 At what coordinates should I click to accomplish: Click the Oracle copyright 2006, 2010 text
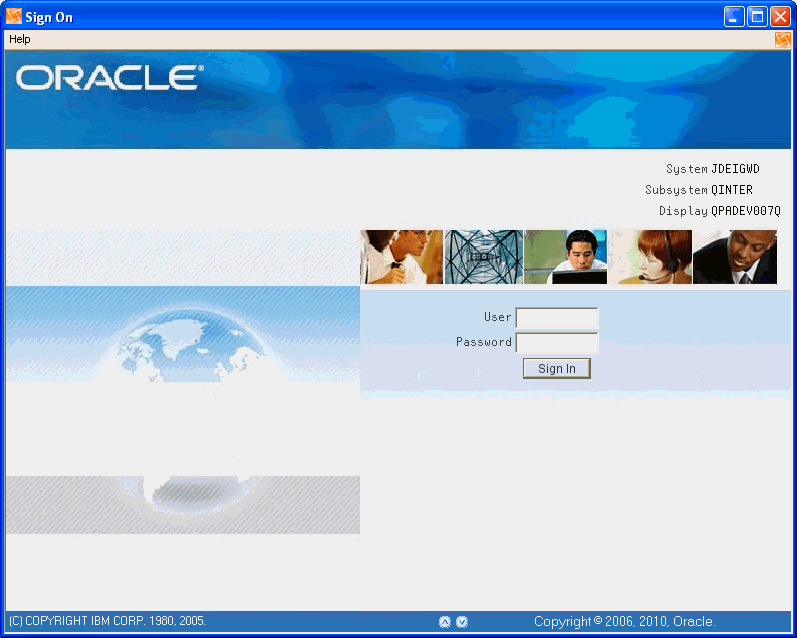(625, 621)
